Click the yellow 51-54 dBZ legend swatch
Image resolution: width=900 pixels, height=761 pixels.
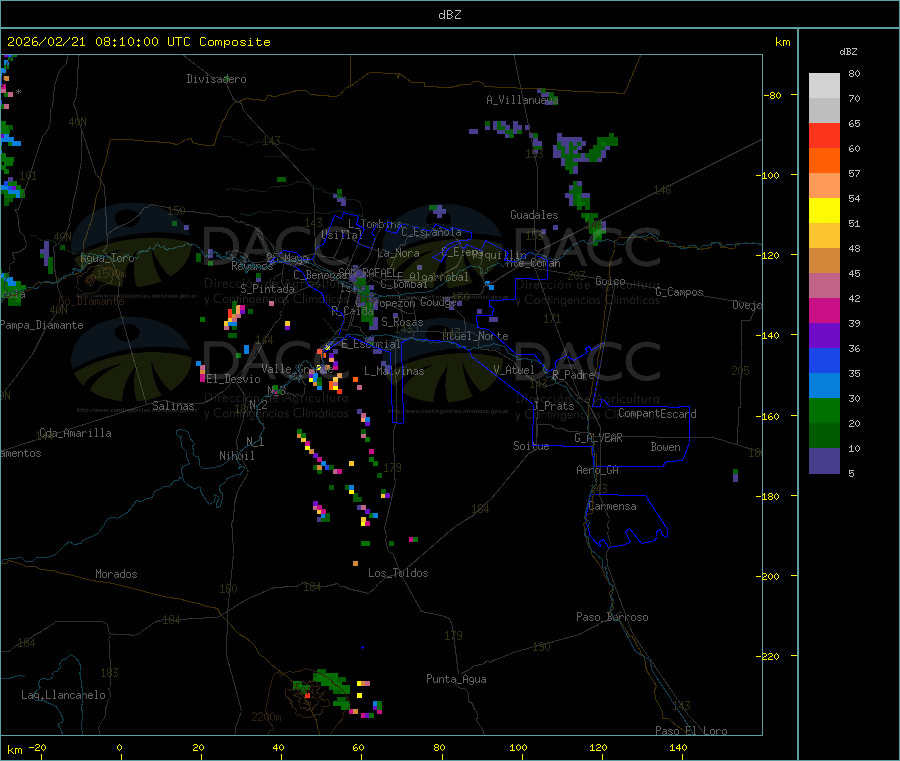pos(824,211)
